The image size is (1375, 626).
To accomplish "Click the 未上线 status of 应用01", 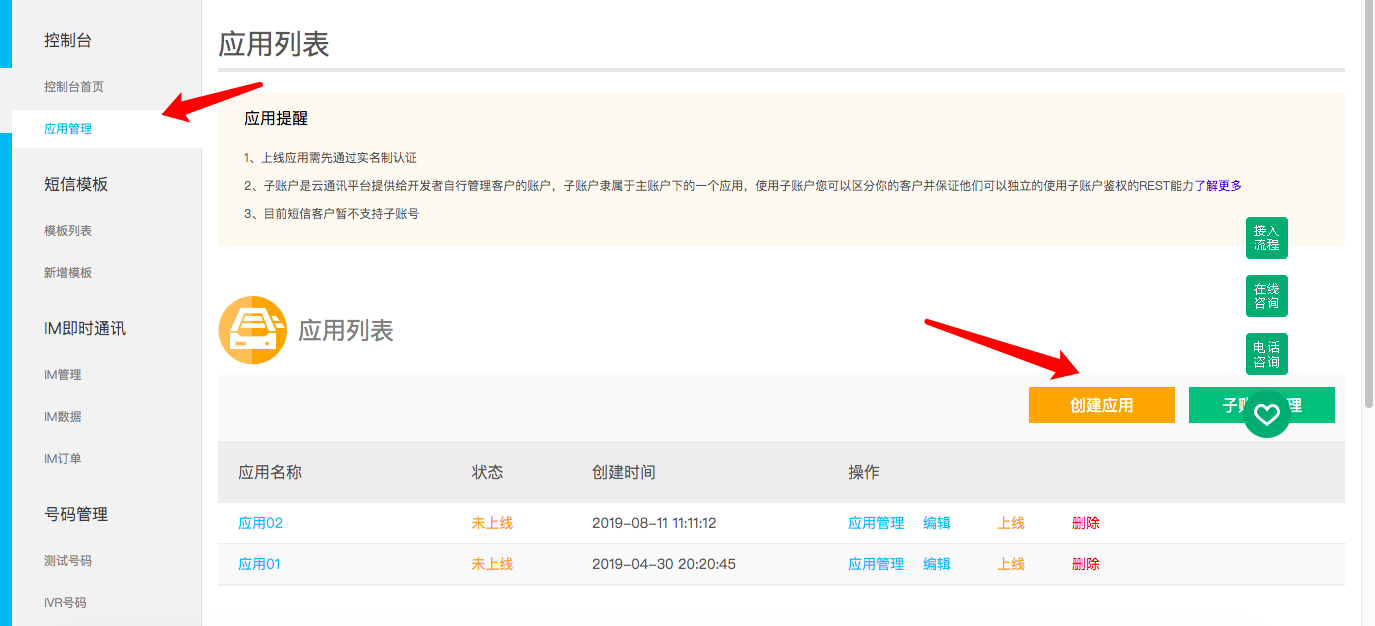I will point(492,564).
